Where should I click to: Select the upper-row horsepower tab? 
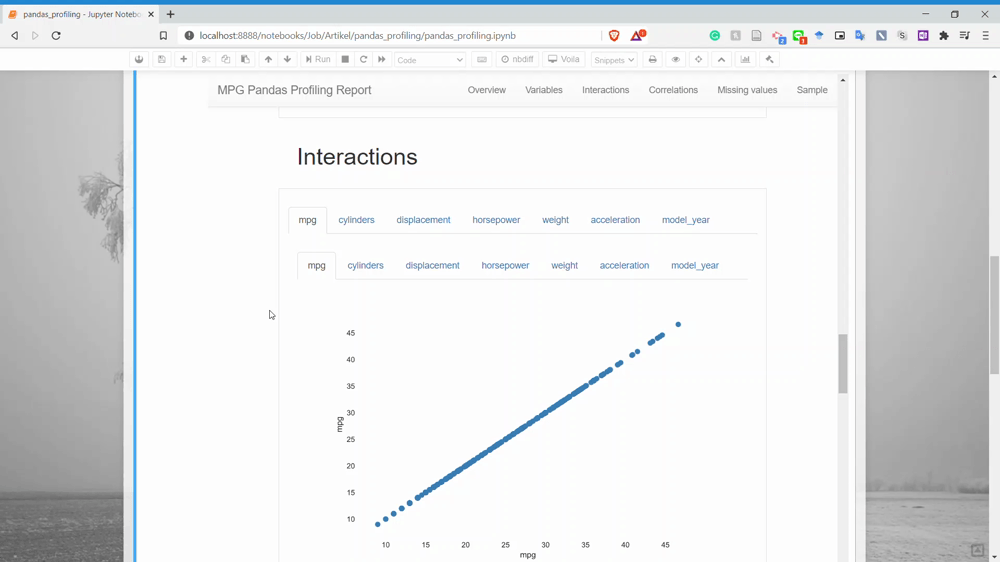pos(496,220)
